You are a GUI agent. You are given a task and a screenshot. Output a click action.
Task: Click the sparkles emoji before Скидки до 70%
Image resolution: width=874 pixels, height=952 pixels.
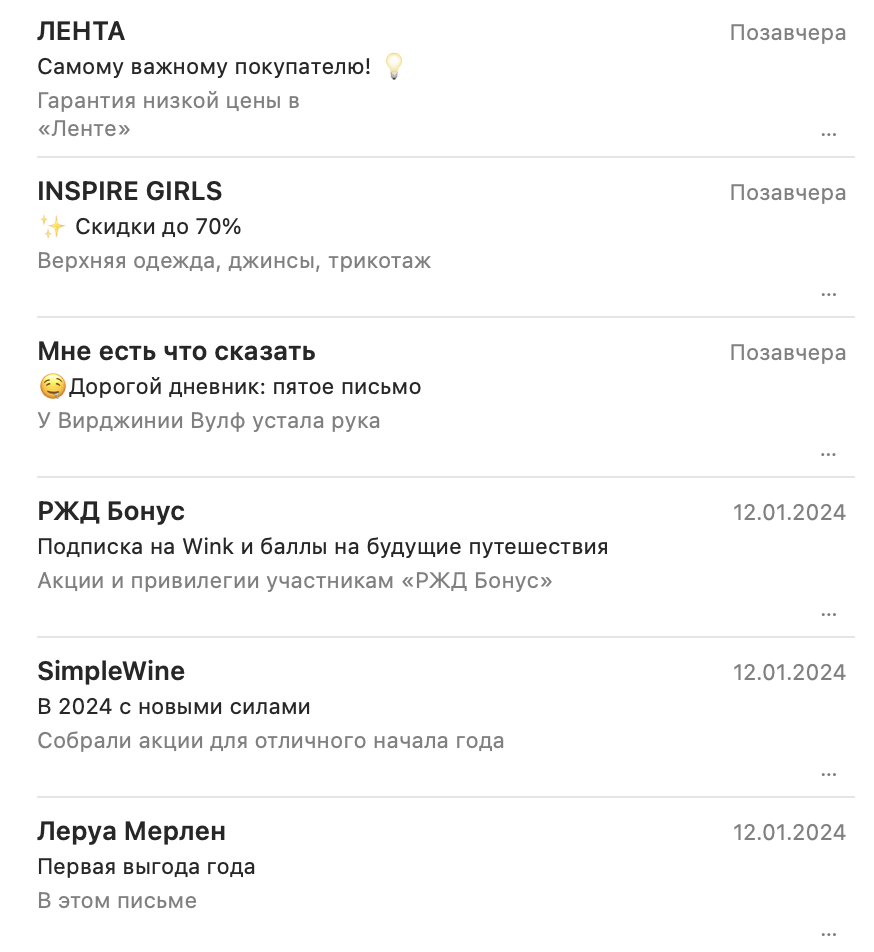coord(52,227)
